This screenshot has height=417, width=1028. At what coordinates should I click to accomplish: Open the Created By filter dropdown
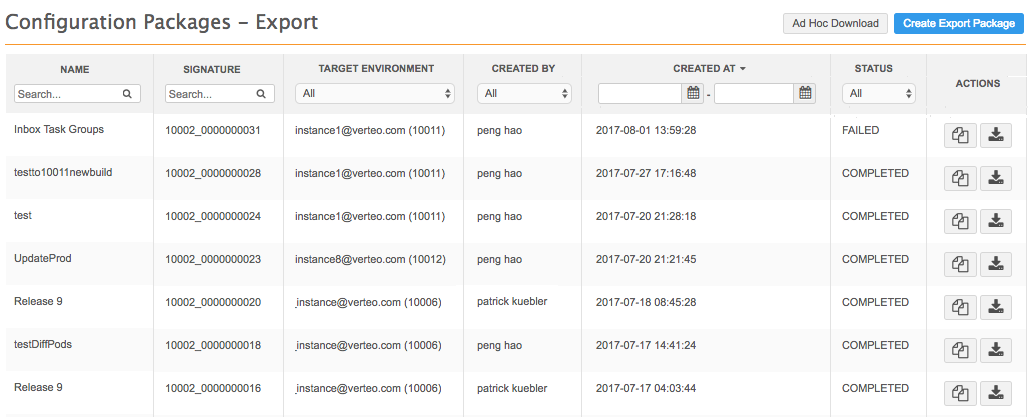click(523, 93)
